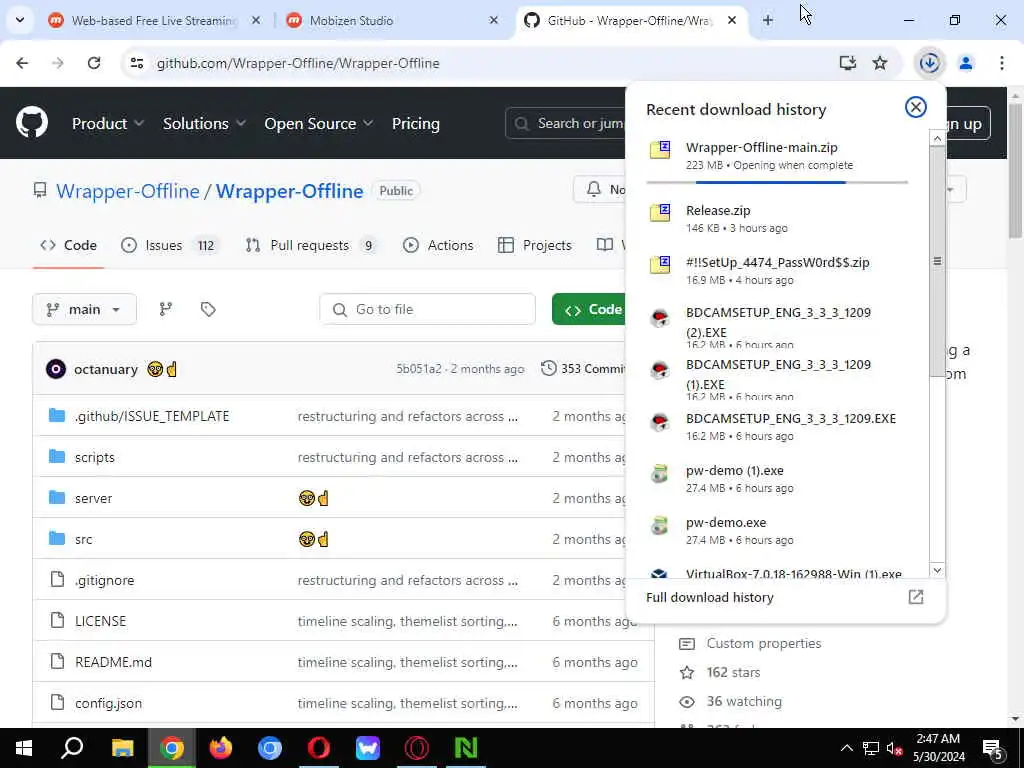Open a new browser tab
The width and height of the screenshot is (1024, 768).
click(768, 20)
